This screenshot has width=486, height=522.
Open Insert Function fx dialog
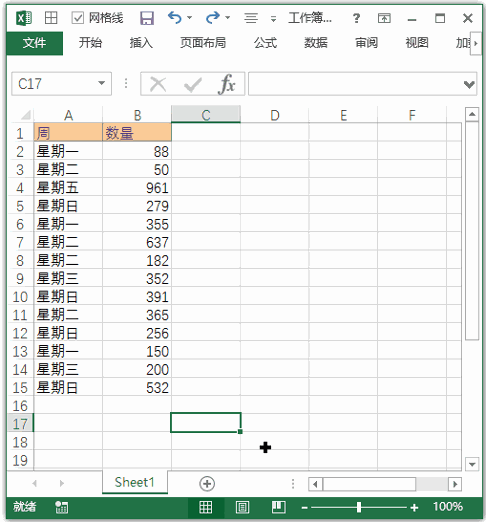pos(227,84)
